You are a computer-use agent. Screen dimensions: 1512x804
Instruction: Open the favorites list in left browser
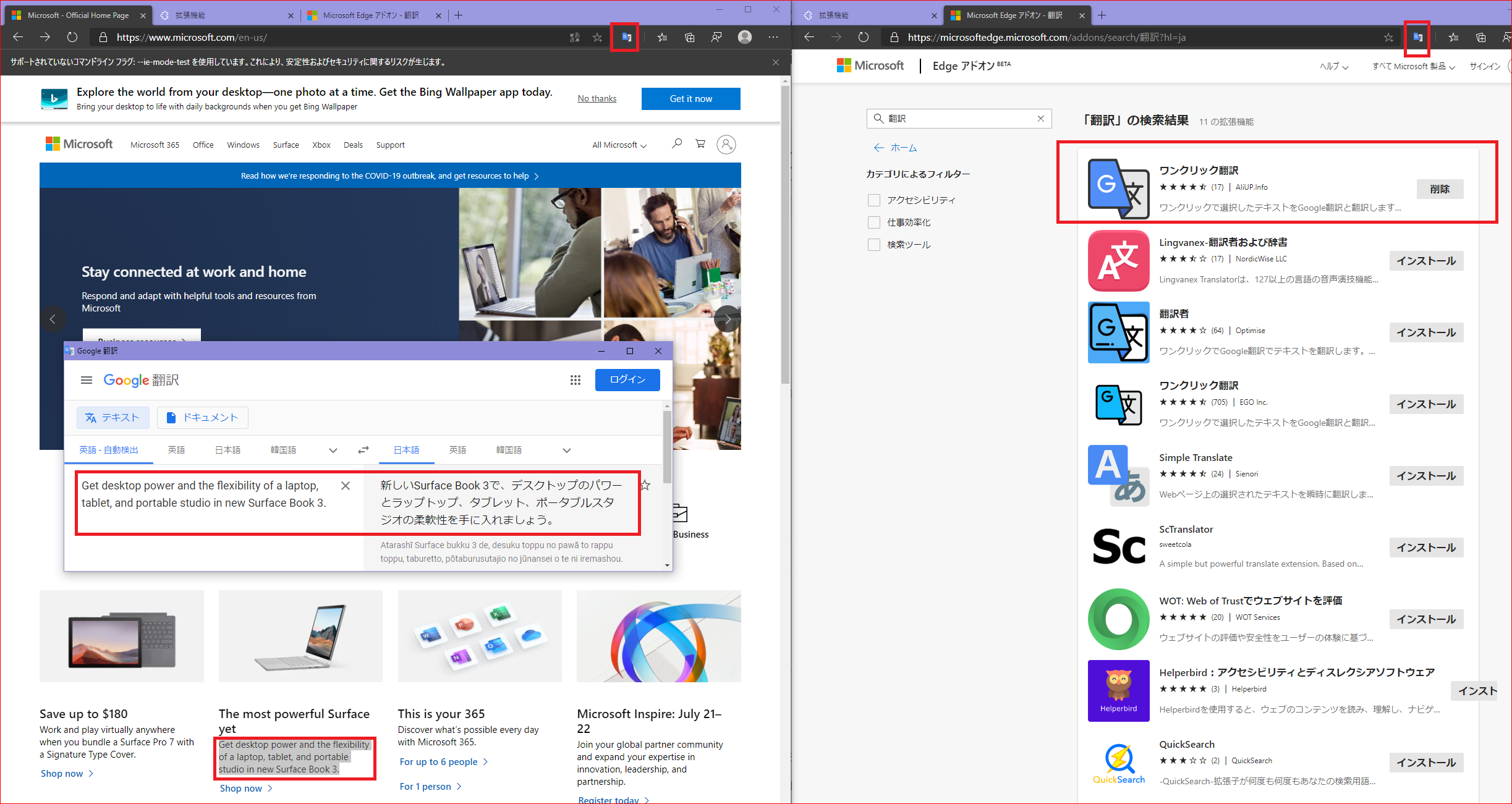pyautogui.click(x=662, y=38)
